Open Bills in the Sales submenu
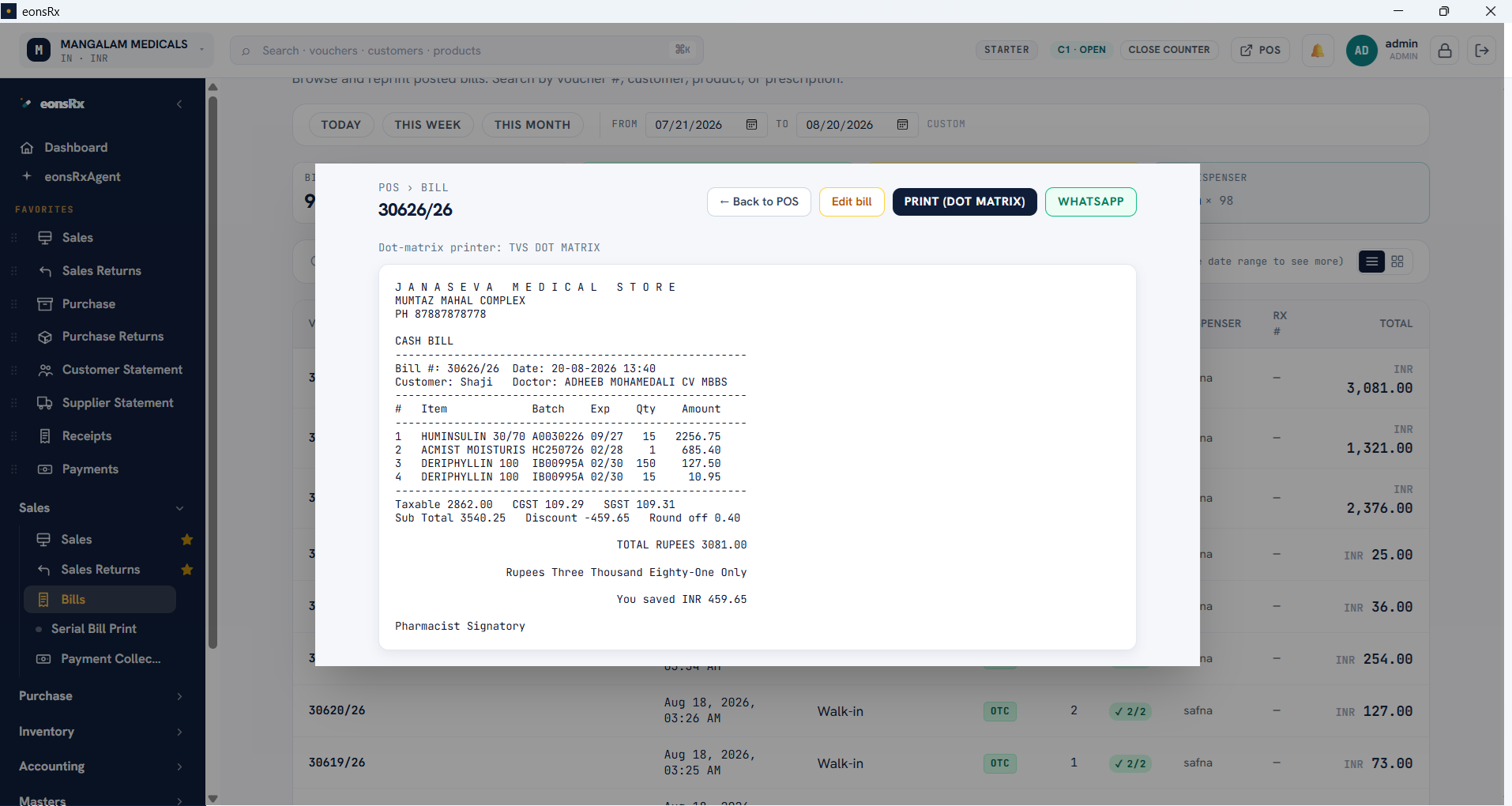 pos(100,600)
